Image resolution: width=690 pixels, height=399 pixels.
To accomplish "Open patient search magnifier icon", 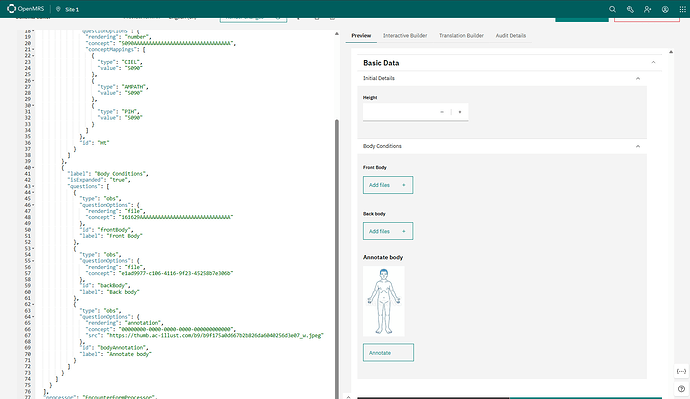I will (612, 9).
